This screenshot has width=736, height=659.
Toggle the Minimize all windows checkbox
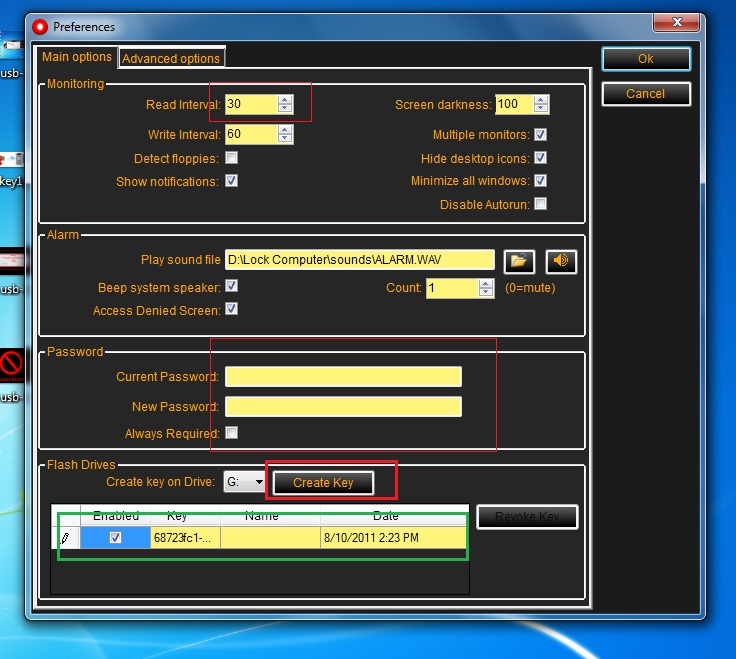[x=541, y=180]
